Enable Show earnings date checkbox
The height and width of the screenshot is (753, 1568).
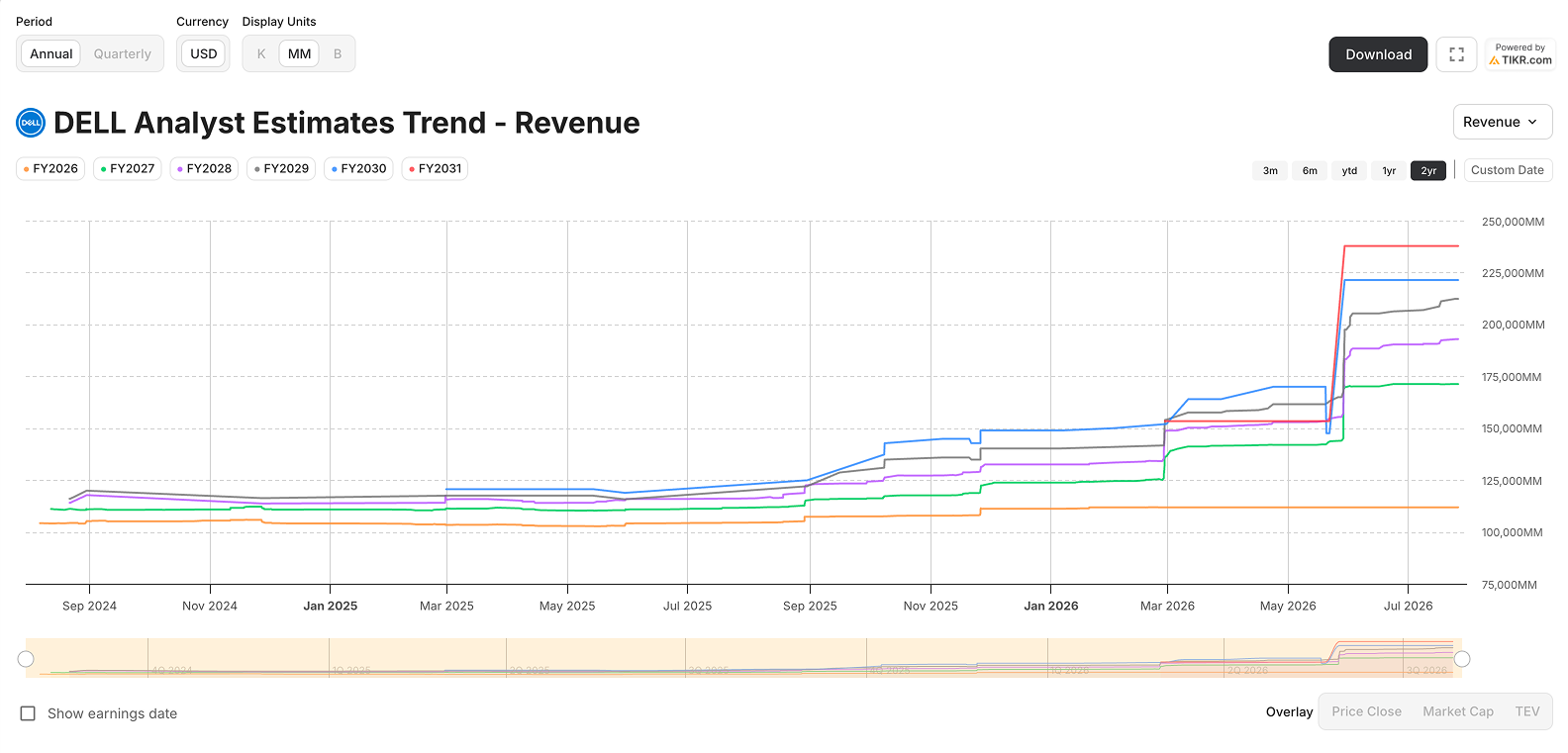[x=28, y=713]
